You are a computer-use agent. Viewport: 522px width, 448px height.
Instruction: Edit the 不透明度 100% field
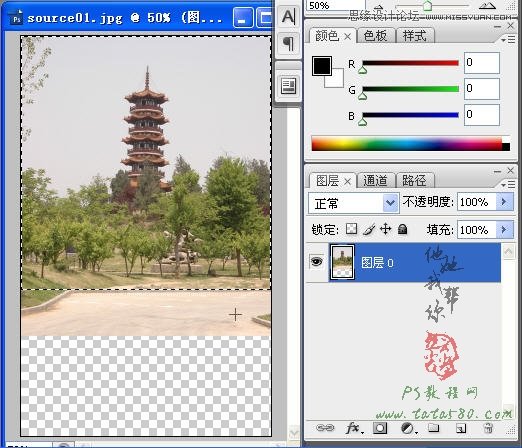pyautogui.click(x=477, y=202)
